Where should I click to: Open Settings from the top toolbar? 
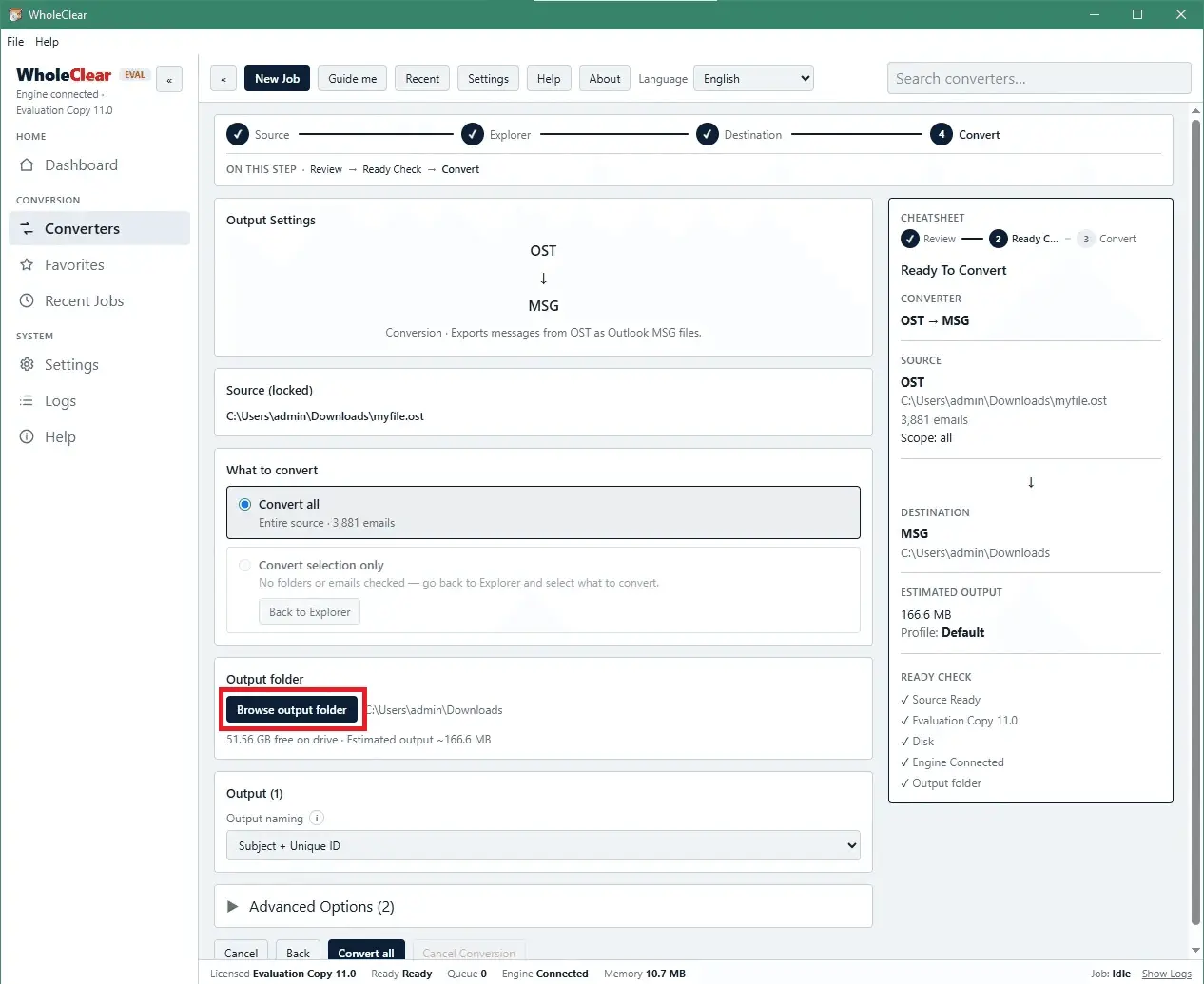point(488,79)
